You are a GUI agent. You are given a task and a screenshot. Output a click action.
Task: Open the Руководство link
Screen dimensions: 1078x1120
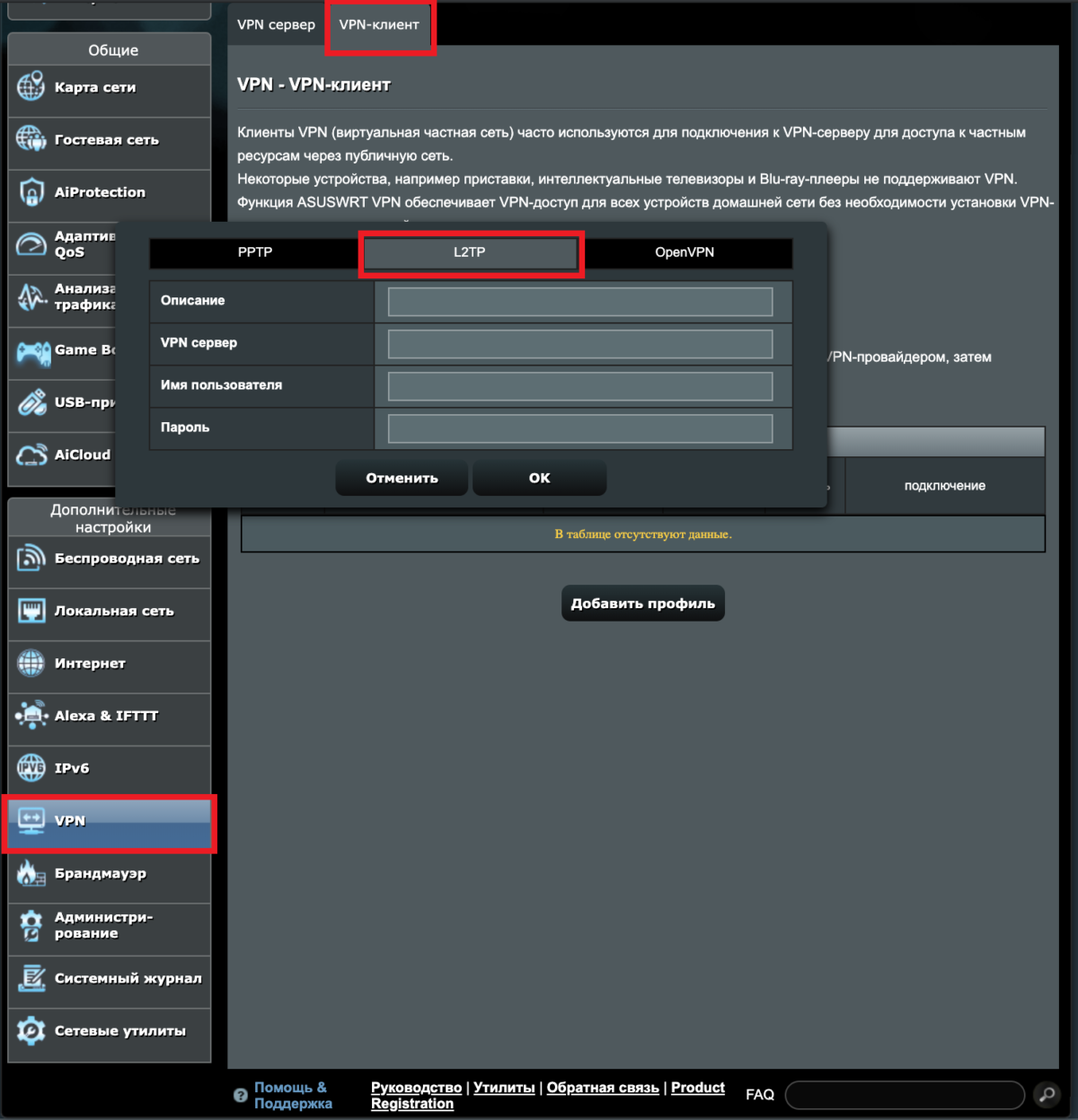418,1087
